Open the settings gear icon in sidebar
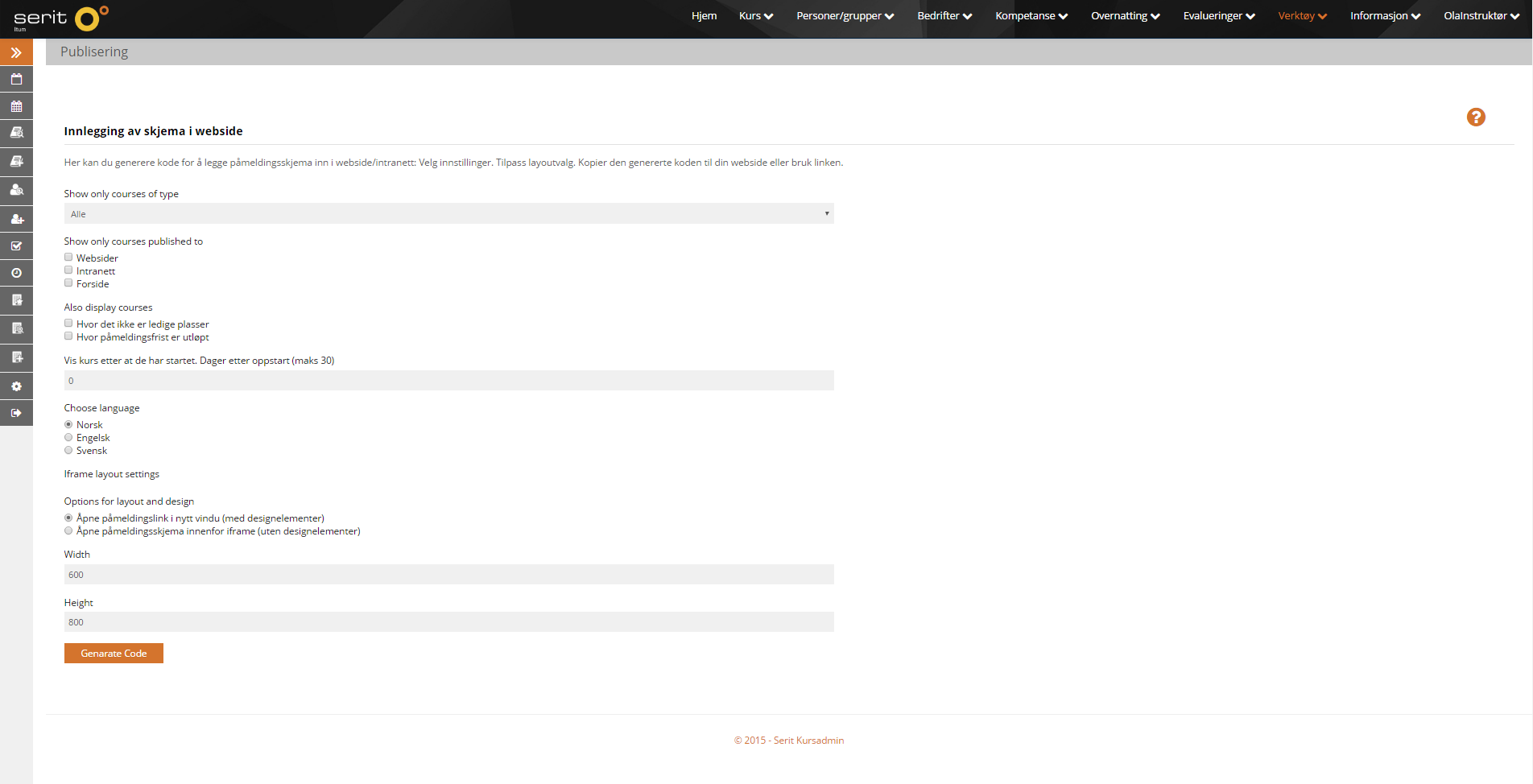Screen dimensions: 1533x784 pos(16,386)
